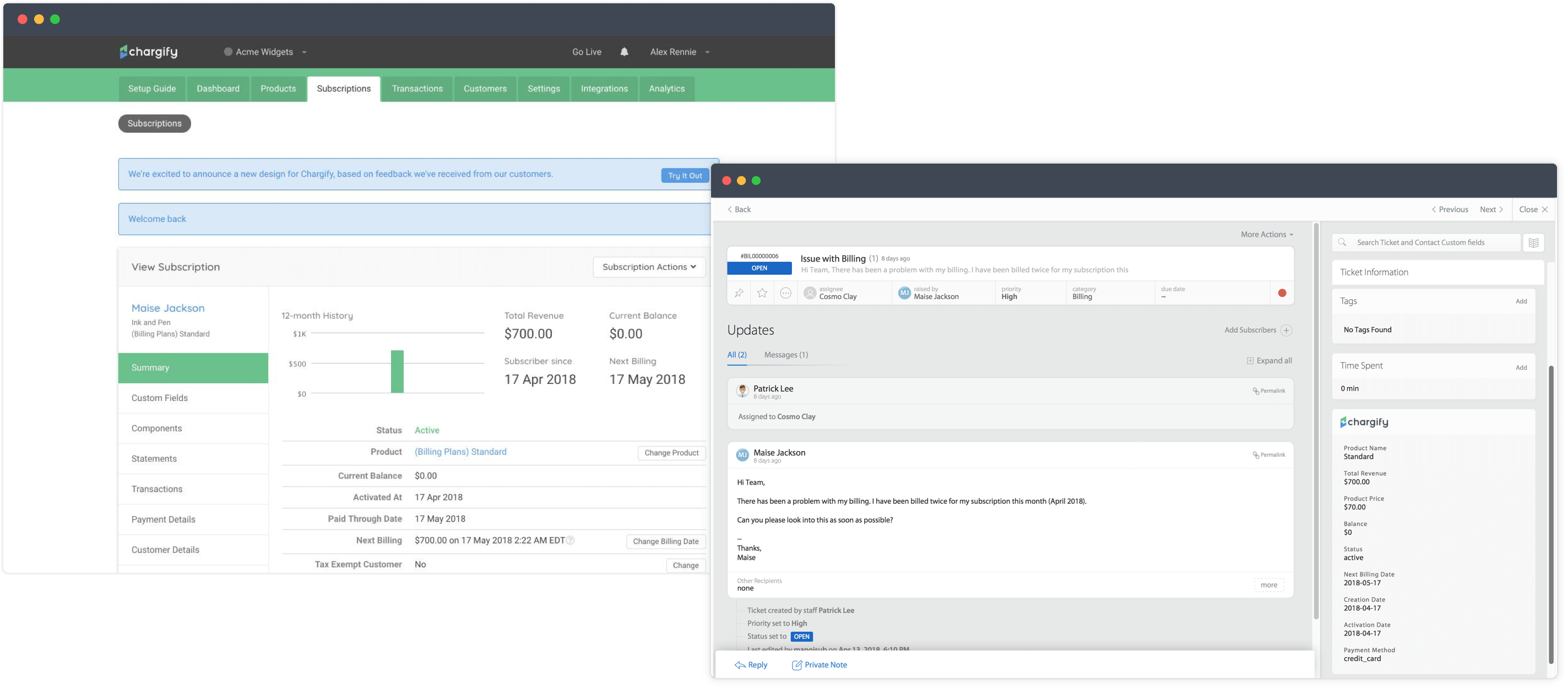Click the red status dot on ticket

point(1282,293)
